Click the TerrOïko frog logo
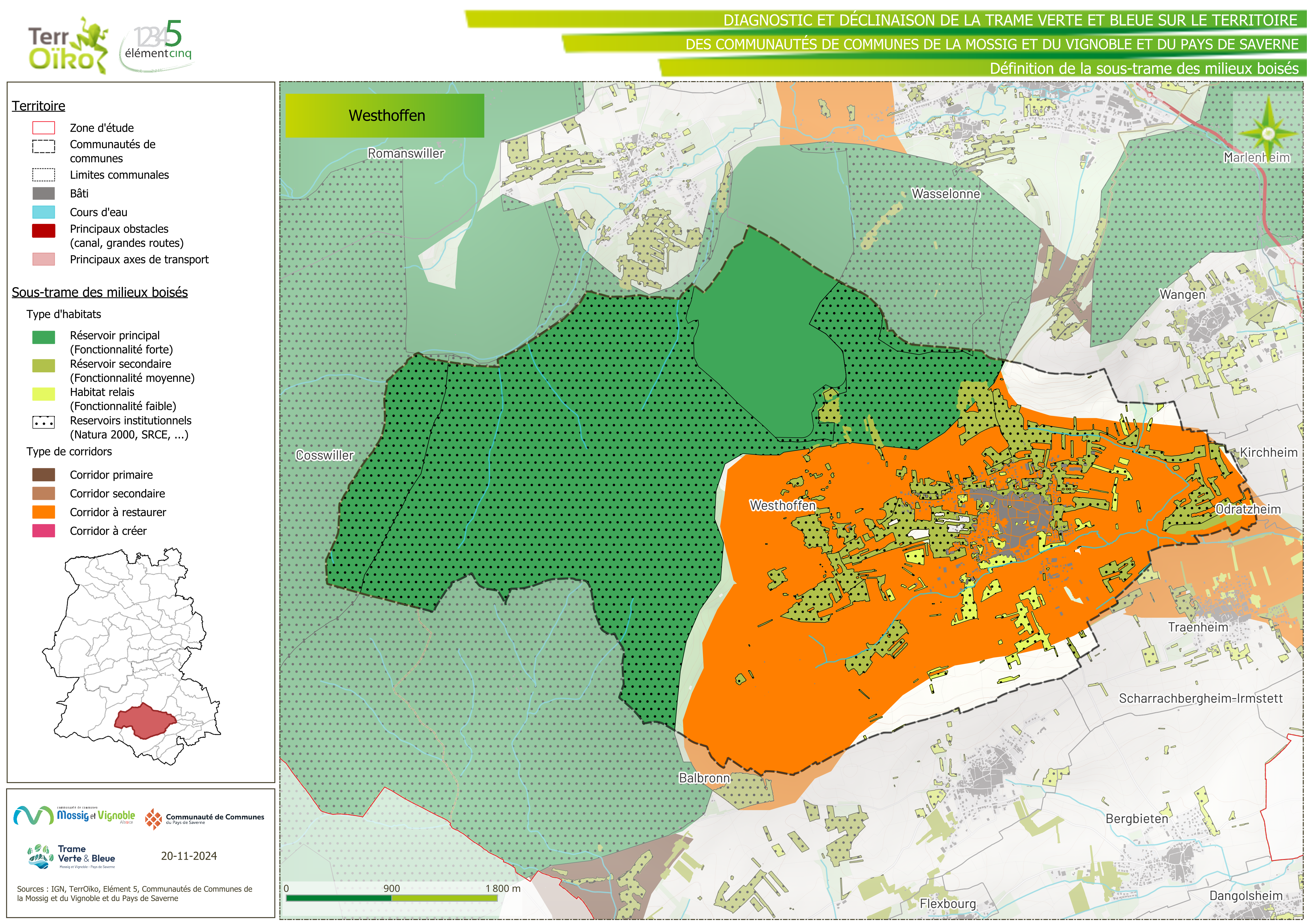The height and width of the screenshot is (924, 1307). coord(68,46)
